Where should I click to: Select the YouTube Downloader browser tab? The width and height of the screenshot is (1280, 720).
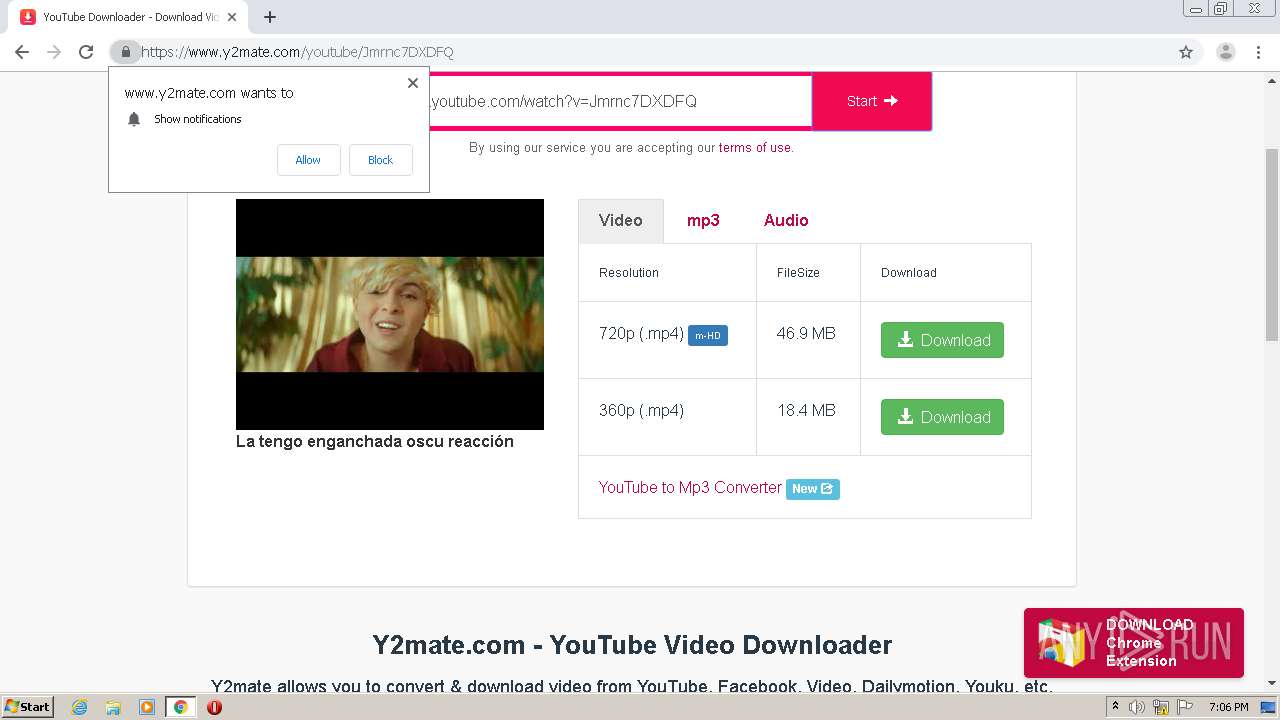pos(128,17)
